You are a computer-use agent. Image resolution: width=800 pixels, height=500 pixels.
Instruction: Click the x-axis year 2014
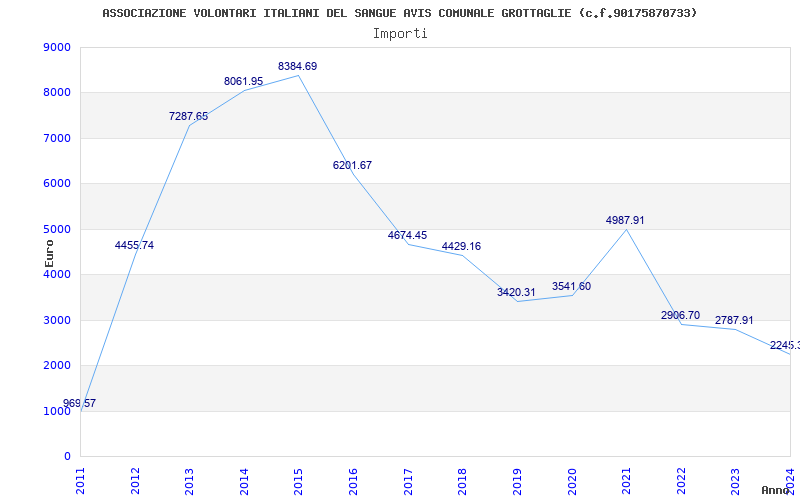click(x=244, y=481)
